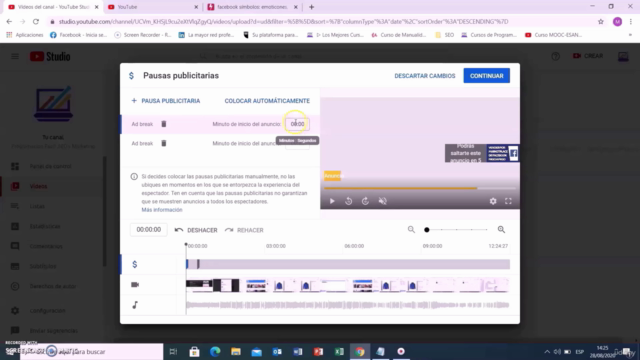The width and height of the screenshot is (640, 360).
Task: Switch to the YouTube browser tab
Action: [x=152, y=7]
